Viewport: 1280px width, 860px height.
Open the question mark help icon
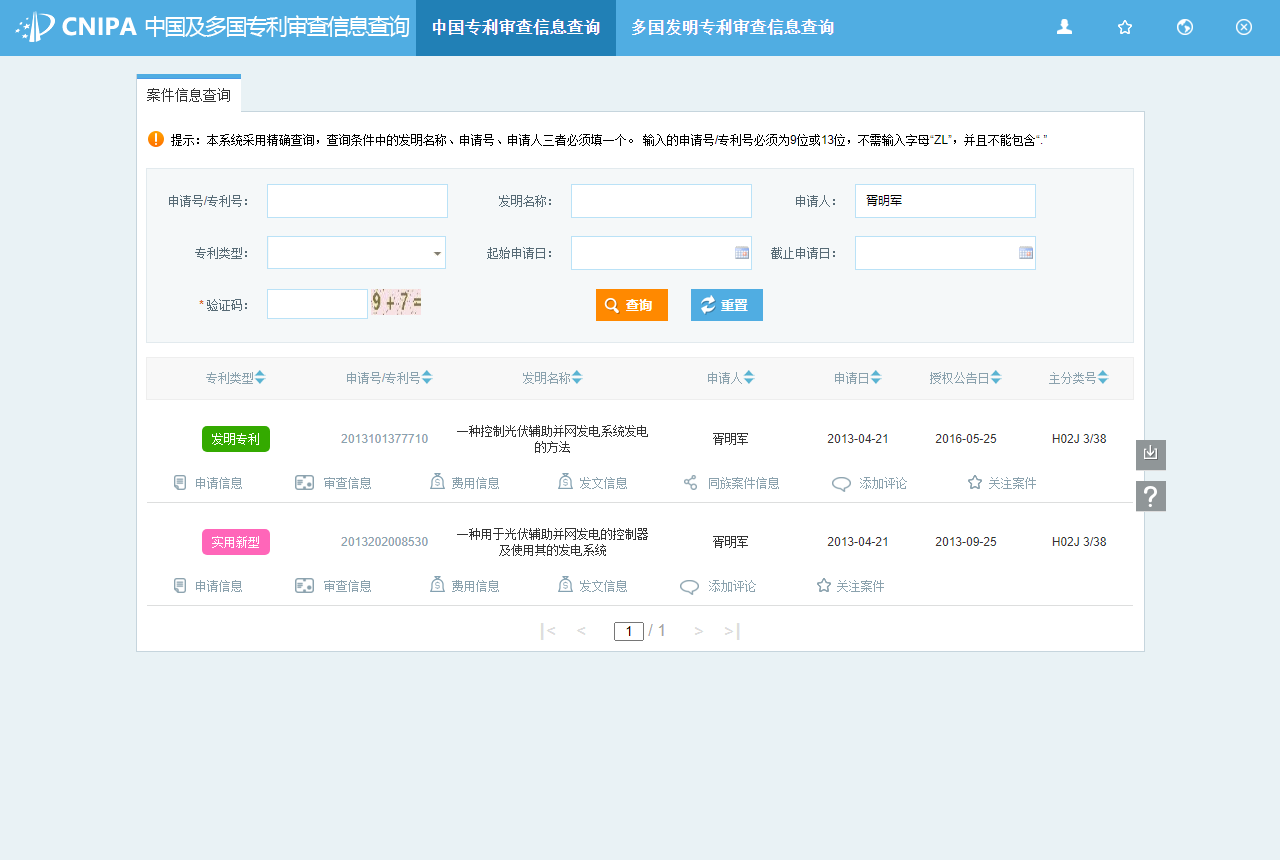(x=1150, y=495)
